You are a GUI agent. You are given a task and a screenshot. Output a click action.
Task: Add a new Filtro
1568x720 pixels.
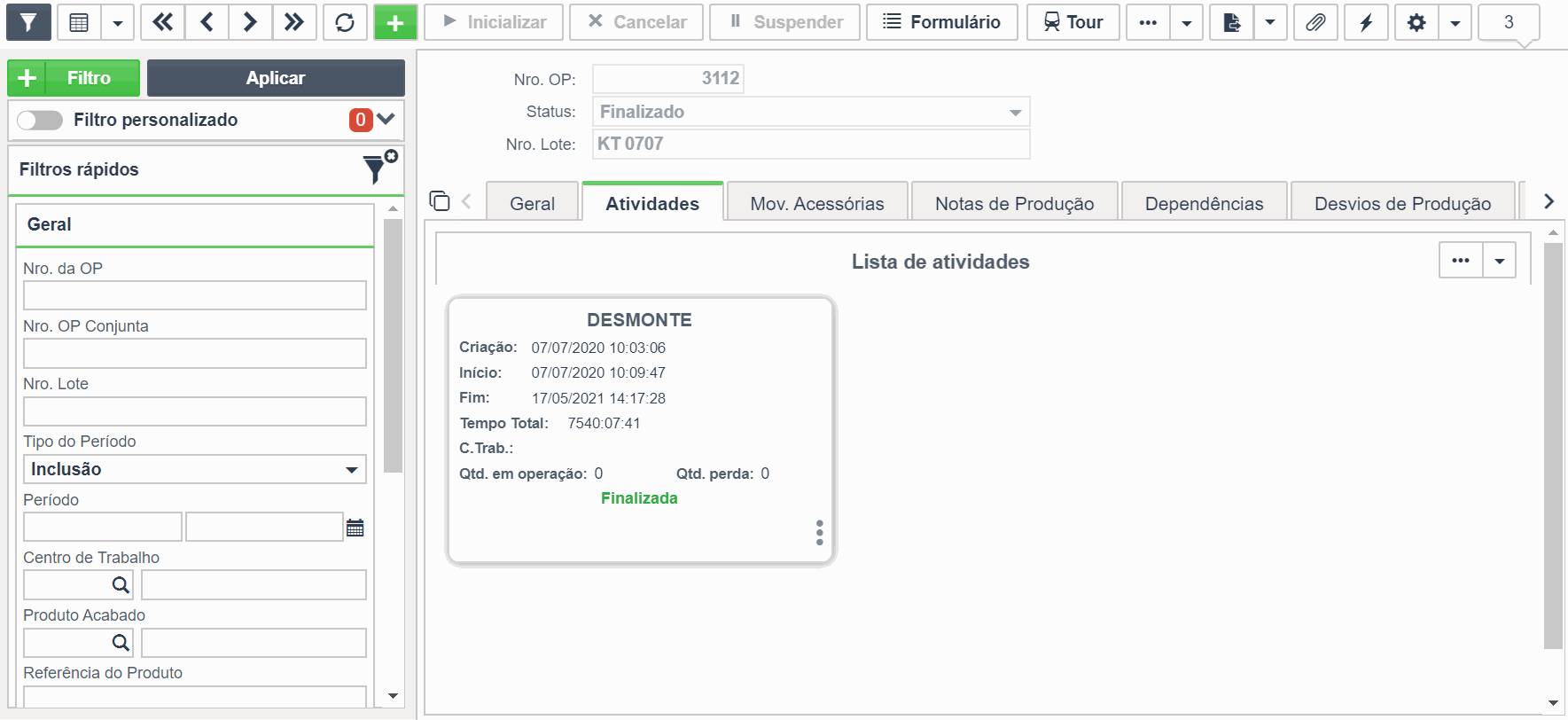[74, 78]
